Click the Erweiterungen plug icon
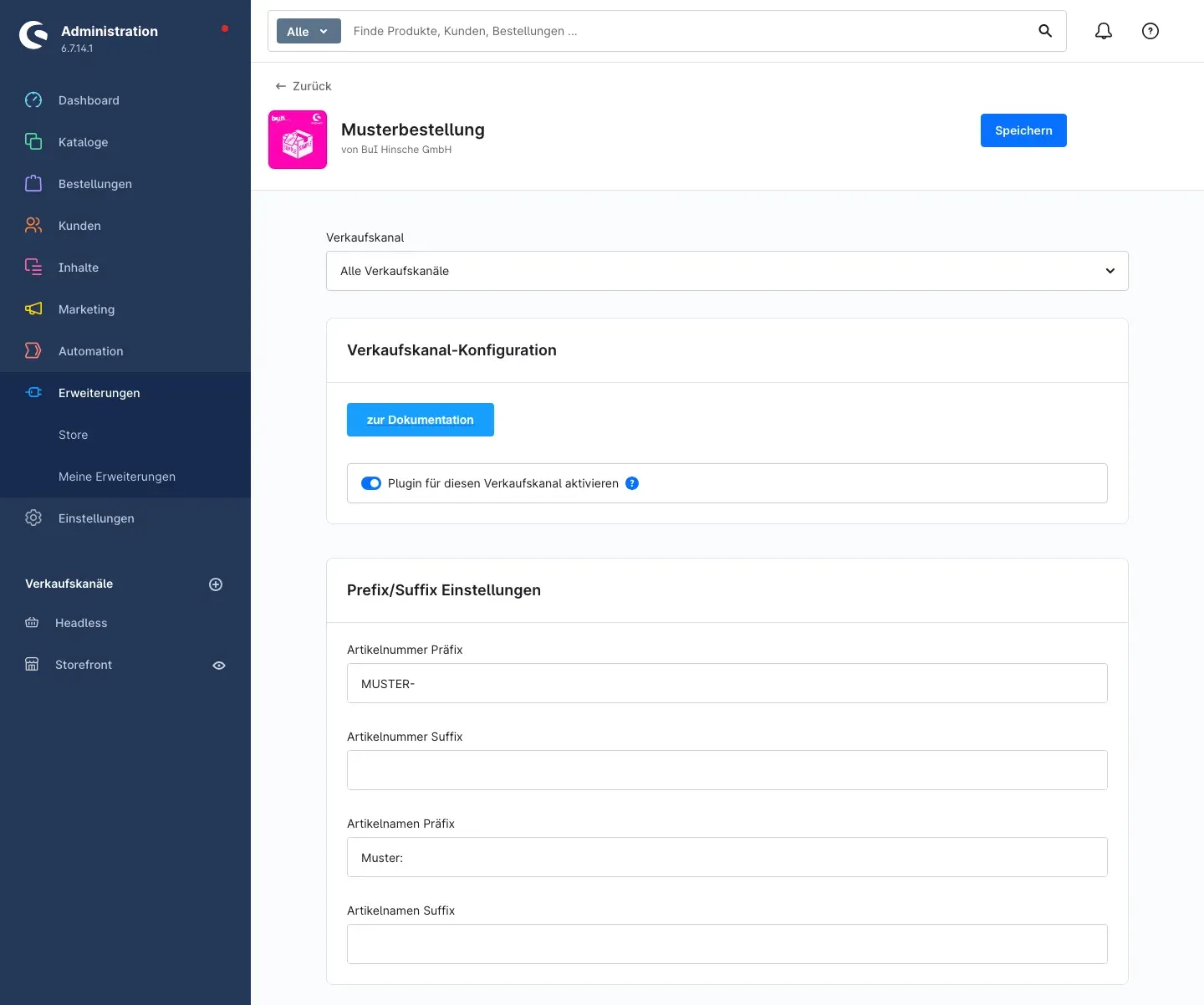1204x1005 pixels. click(33, 393)
